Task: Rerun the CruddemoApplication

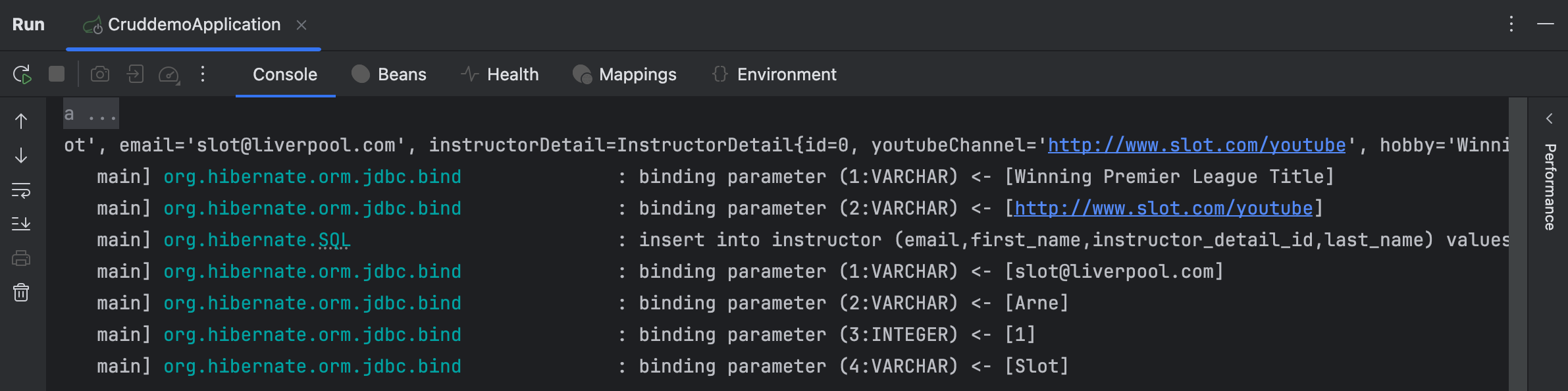Action: coord(22,74)
